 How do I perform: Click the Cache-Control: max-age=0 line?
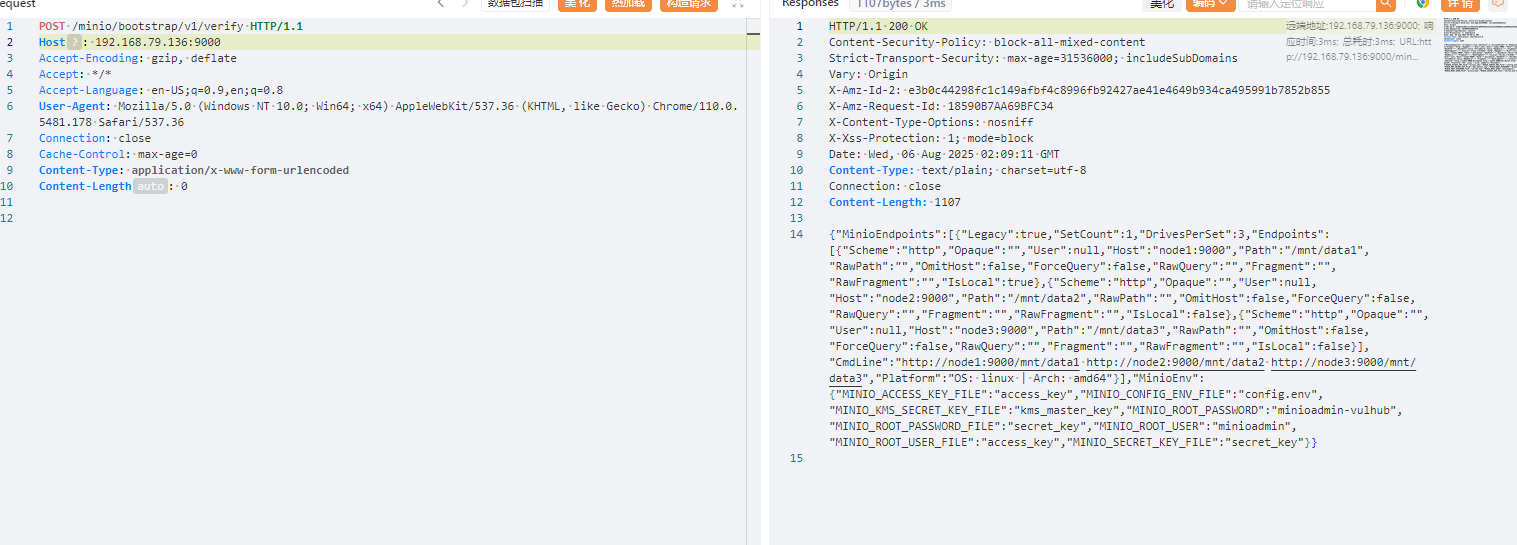(118, 154)
